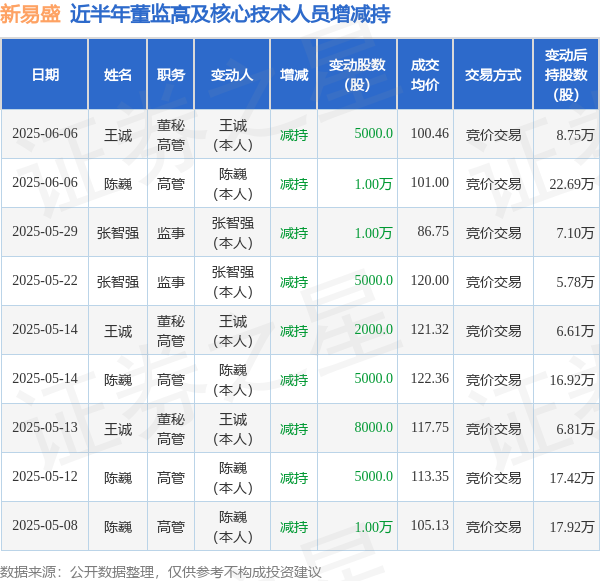Select the 日期 column header

45,75
